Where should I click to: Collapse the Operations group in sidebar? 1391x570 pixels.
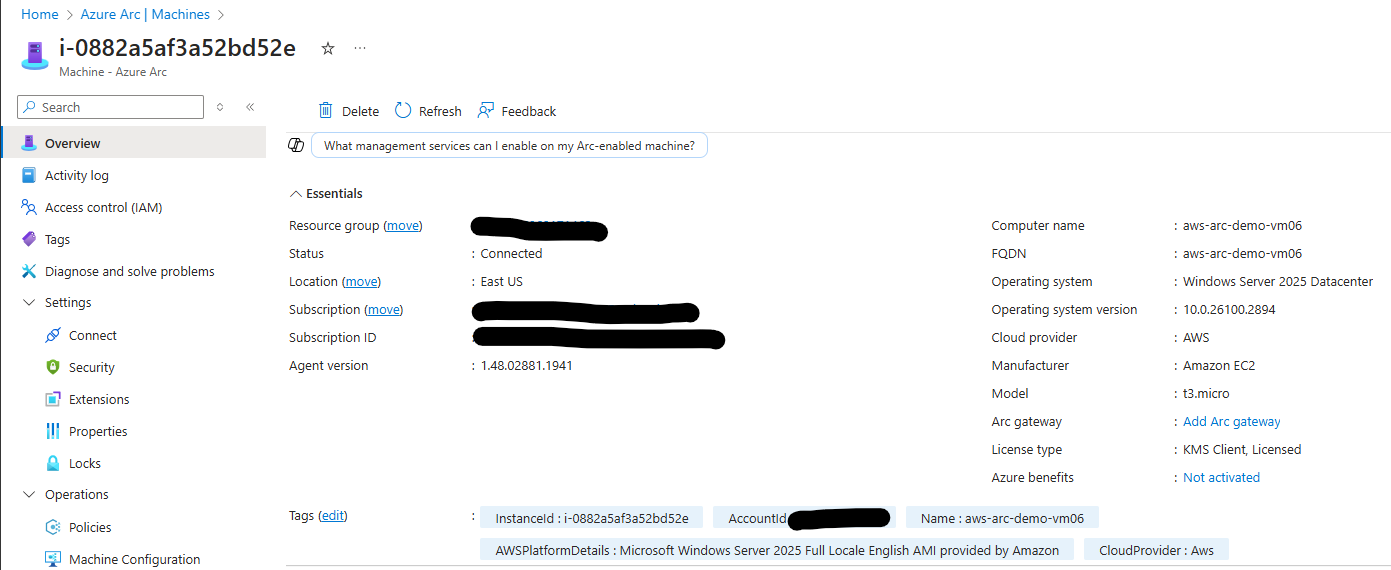click(x=28, y=495)
